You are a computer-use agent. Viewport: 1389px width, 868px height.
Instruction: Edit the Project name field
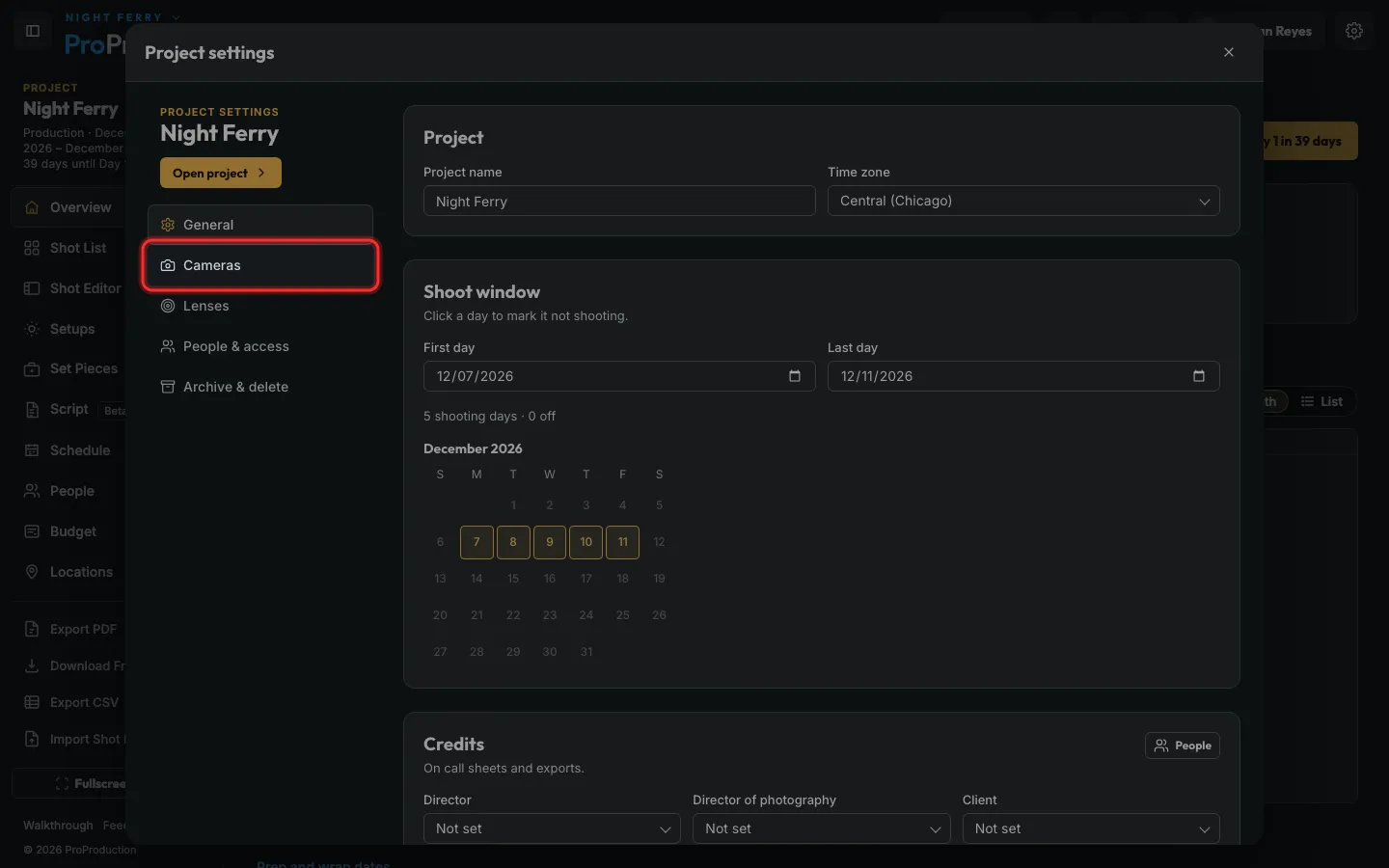click(x=619, y=201)
